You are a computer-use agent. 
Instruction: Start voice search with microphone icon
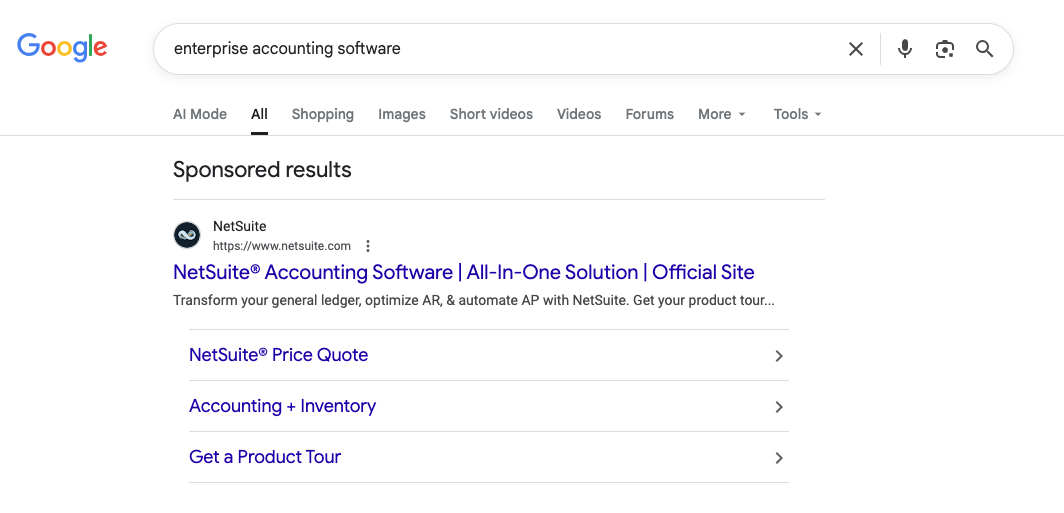click(x=905, y=49)
